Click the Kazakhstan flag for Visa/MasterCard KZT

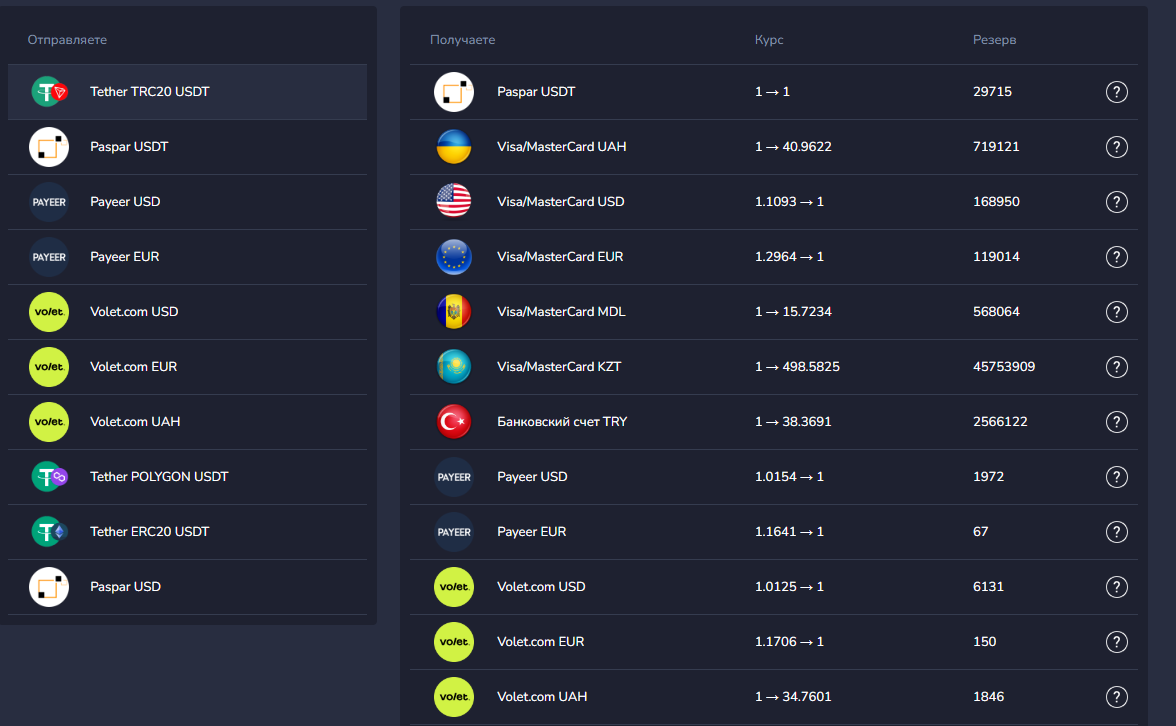(x=454, y=367)
